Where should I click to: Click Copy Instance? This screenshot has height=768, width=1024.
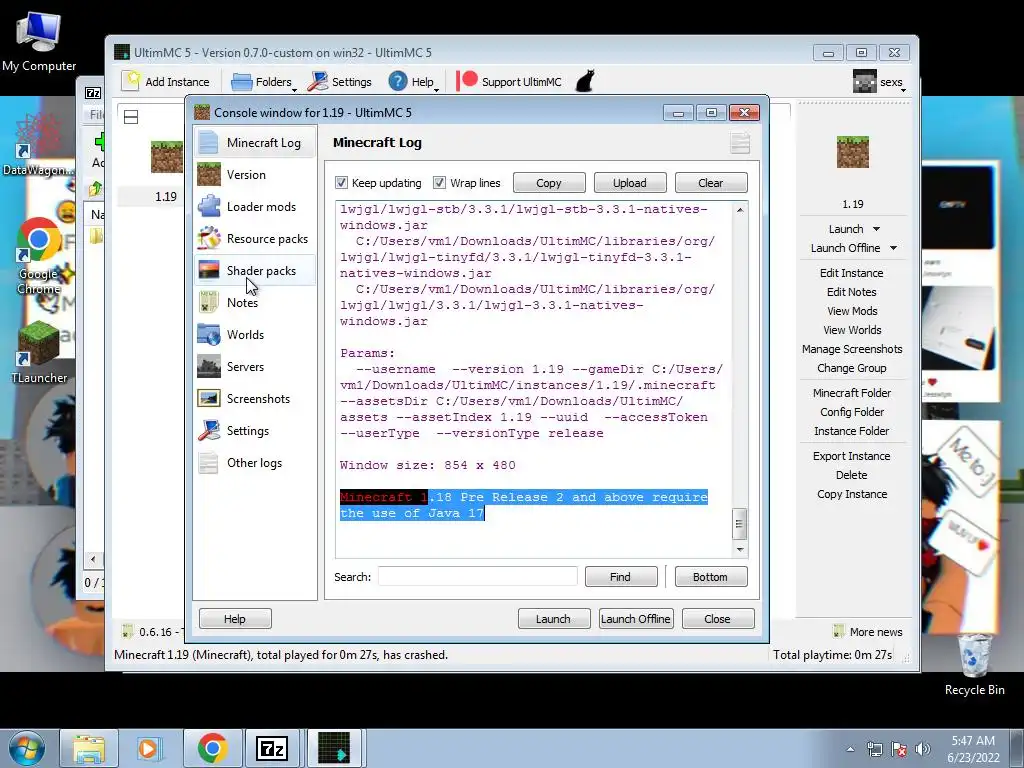point(852,494)
